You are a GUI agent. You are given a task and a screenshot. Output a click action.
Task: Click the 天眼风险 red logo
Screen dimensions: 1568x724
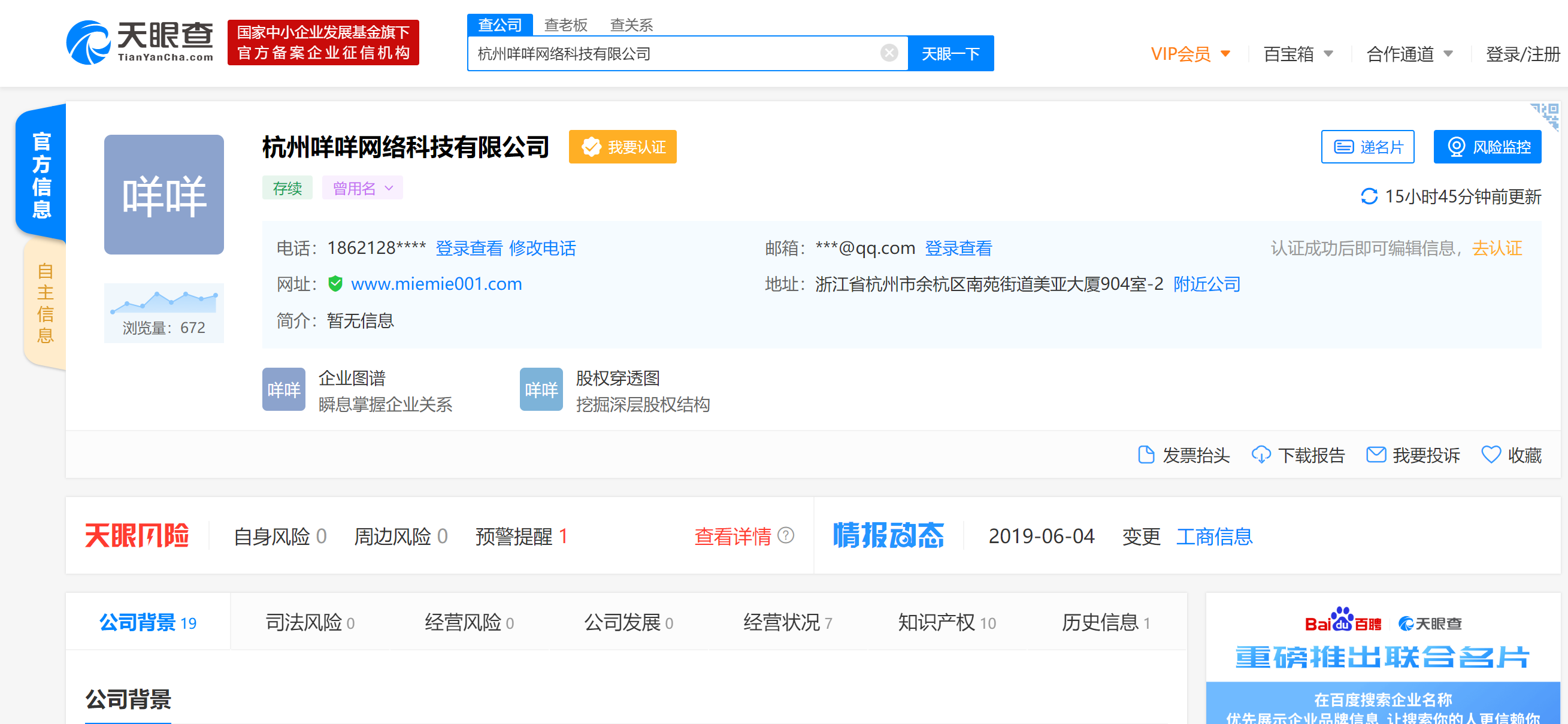[x=137, y=536]
